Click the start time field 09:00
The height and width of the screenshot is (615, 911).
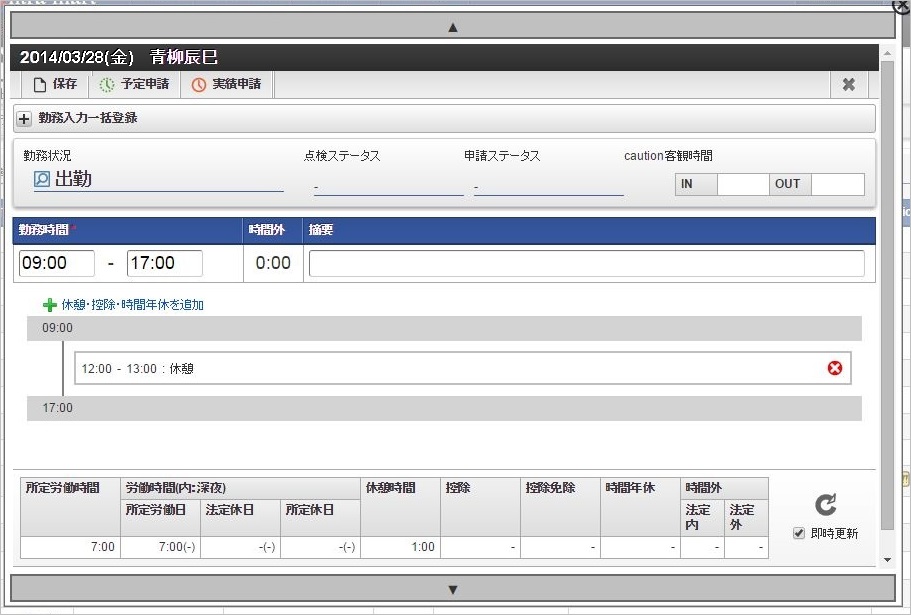coord(57,263)
